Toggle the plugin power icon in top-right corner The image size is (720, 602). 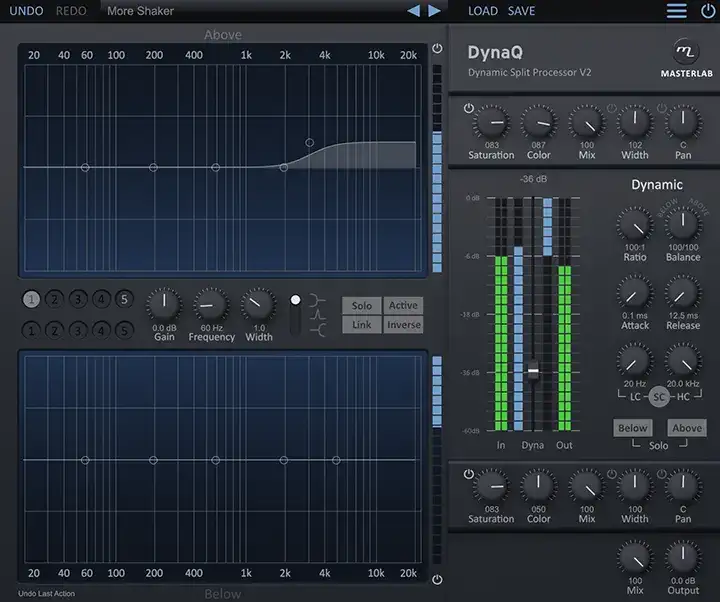tap(708, 11)
